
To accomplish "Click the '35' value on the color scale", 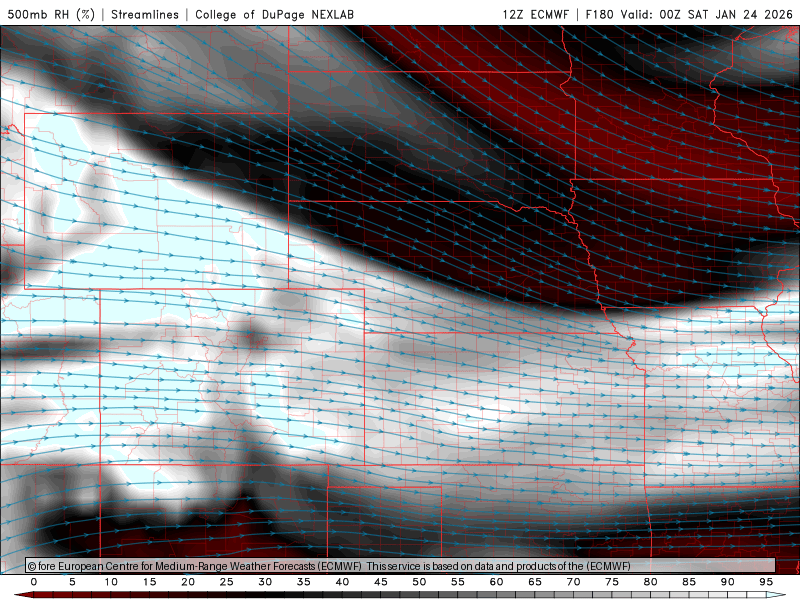I will click(304, 582).
